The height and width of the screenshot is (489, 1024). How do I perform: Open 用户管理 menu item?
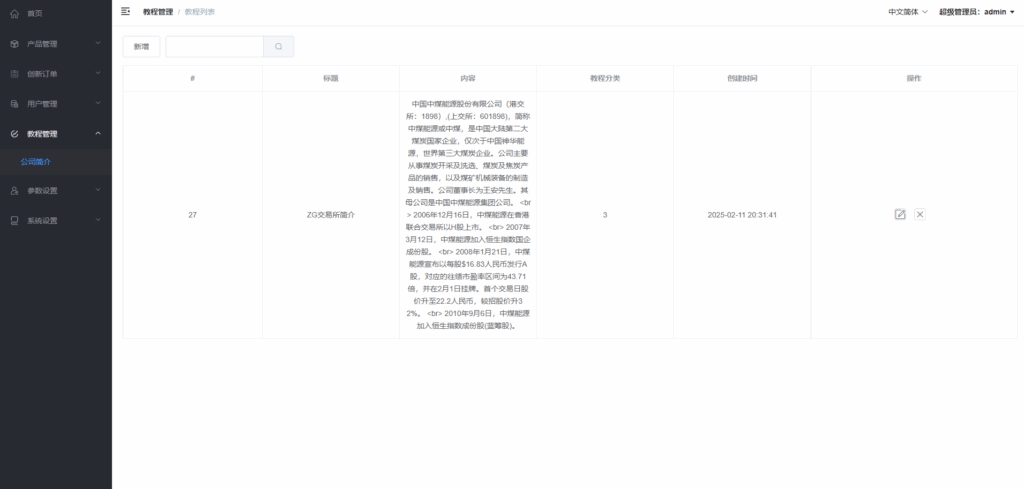tap(56, 104)
